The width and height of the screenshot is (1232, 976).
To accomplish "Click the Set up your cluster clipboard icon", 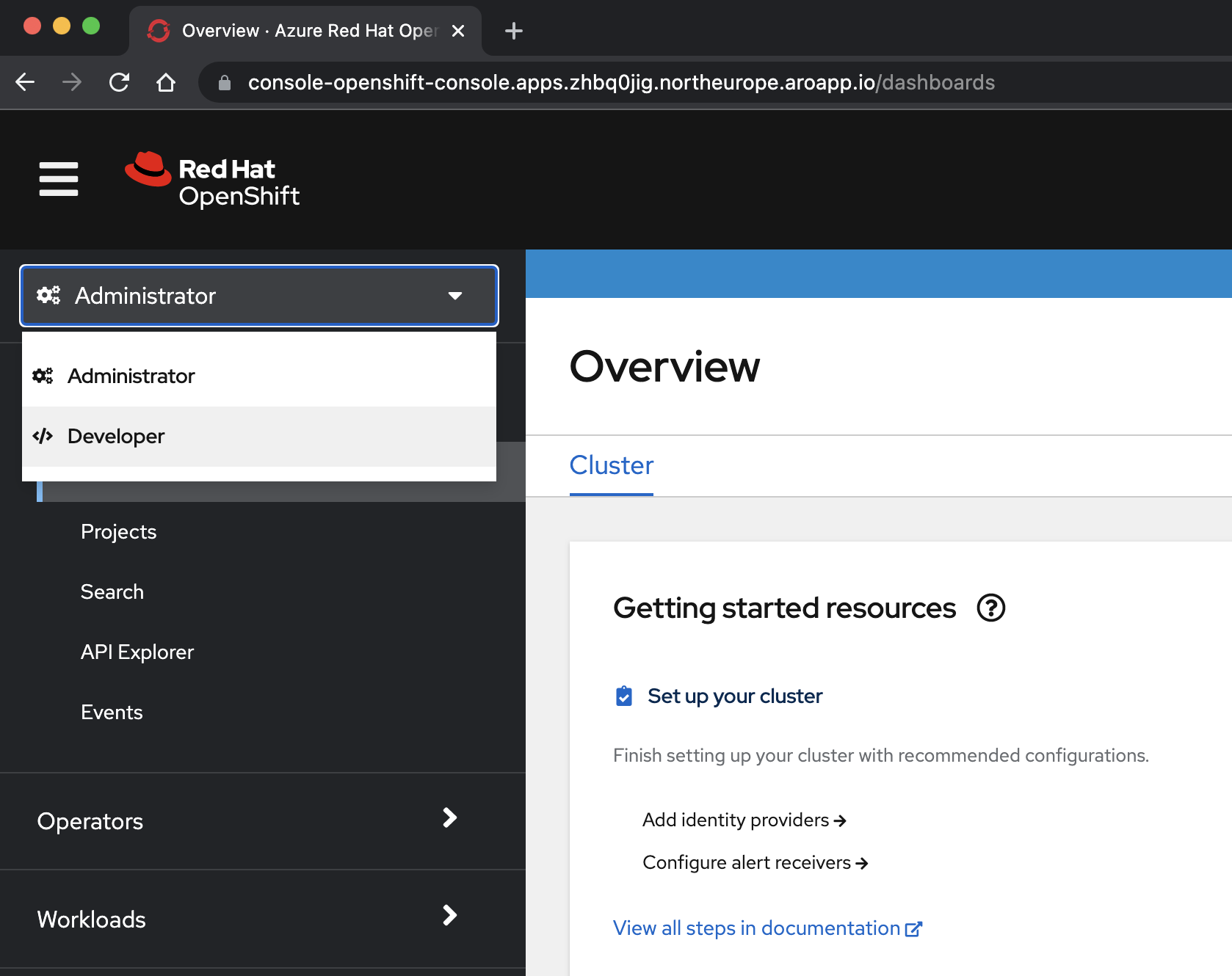I will point(623,696).
